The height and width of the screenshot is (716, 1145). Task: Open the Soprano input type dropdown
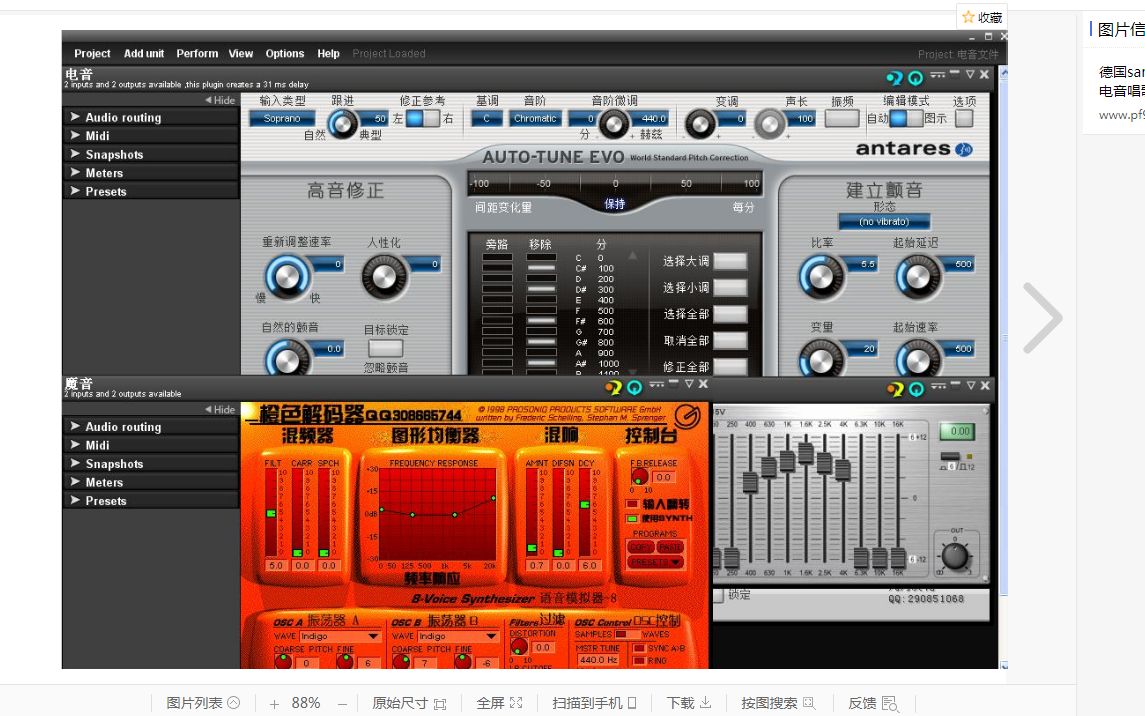click(282, 118)
